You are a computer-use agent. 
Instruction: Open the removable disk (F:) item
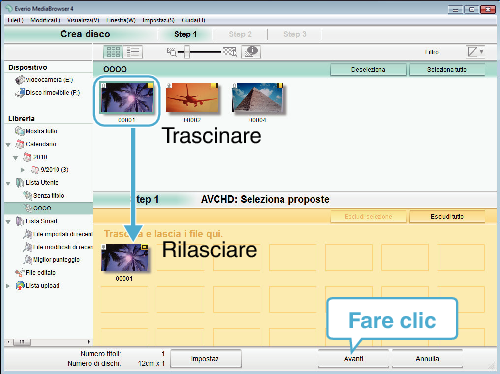coord(48,93)
